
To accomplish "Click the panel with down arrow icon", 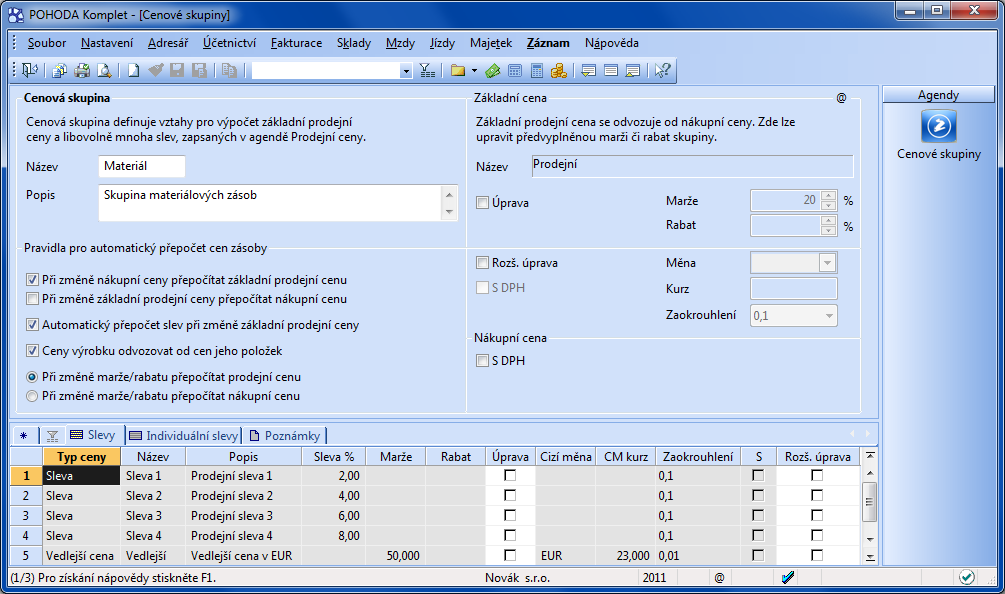I will click(x=588, y=70).
